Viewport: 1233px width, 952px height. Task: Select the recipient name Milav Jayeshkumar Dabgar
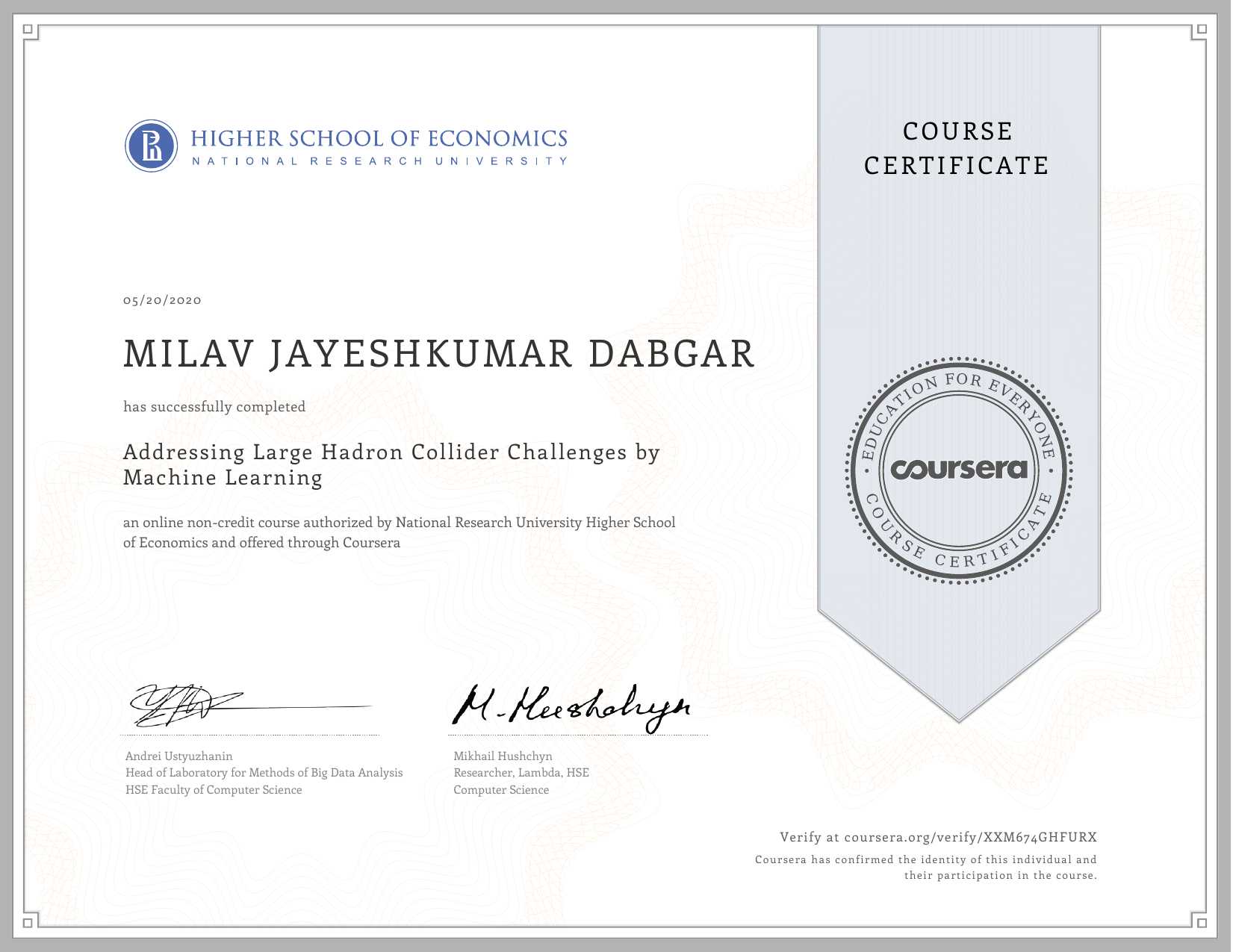(439, 354)
